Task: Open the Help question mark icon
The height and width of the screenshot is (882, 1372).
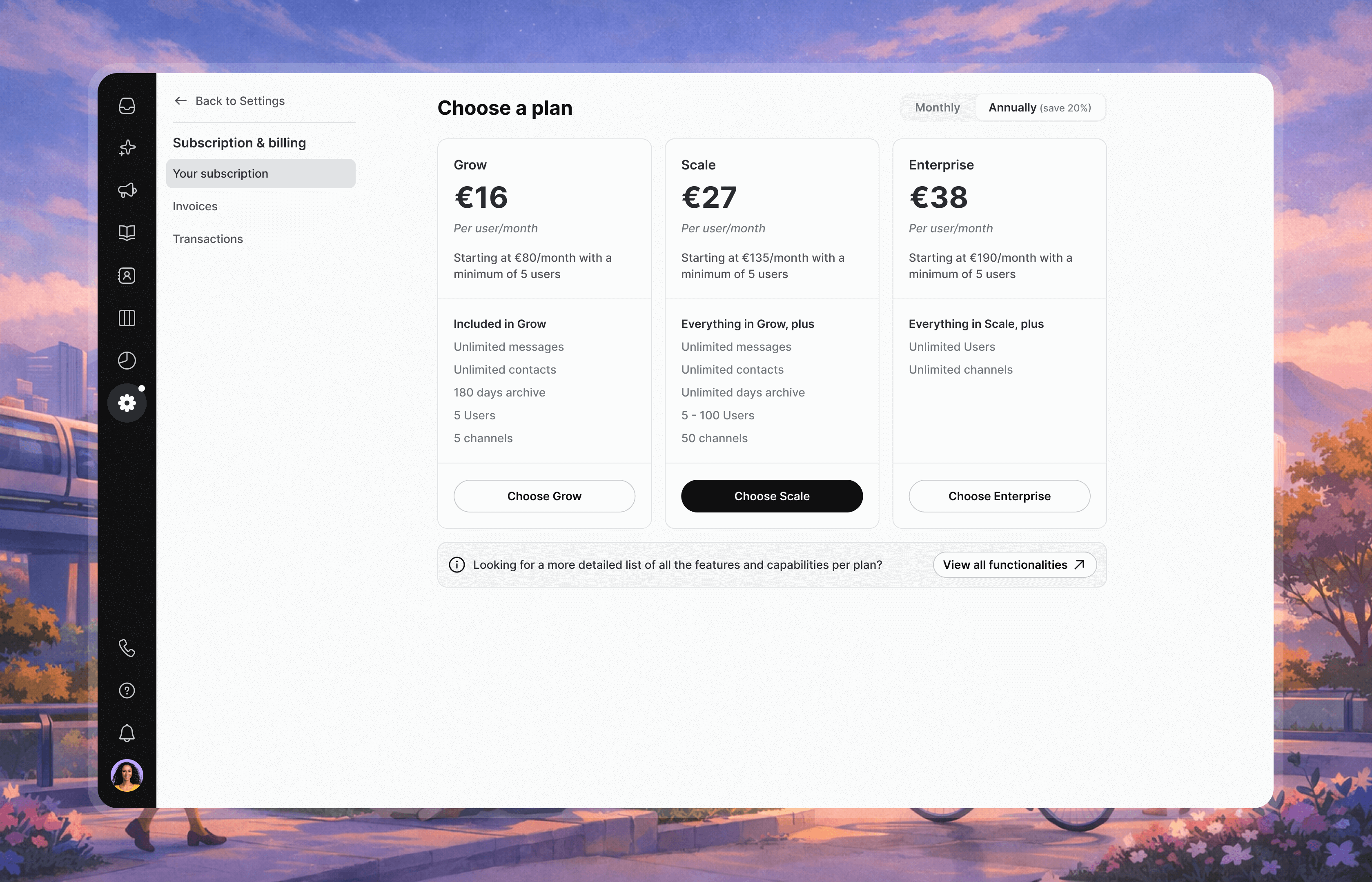Action: (127, 691)
